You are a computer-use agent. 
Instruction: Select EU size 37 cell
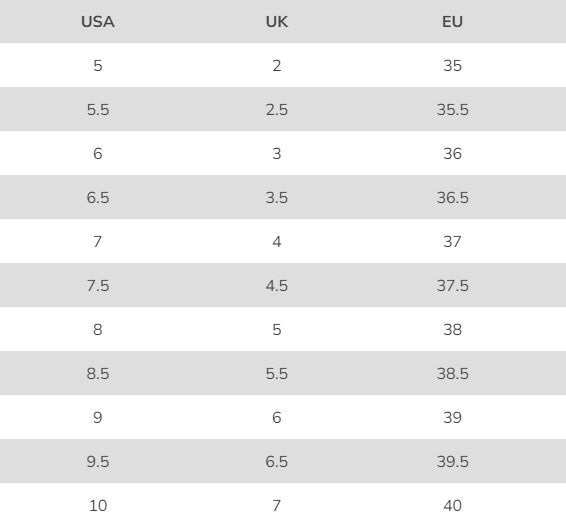point(452,242)
